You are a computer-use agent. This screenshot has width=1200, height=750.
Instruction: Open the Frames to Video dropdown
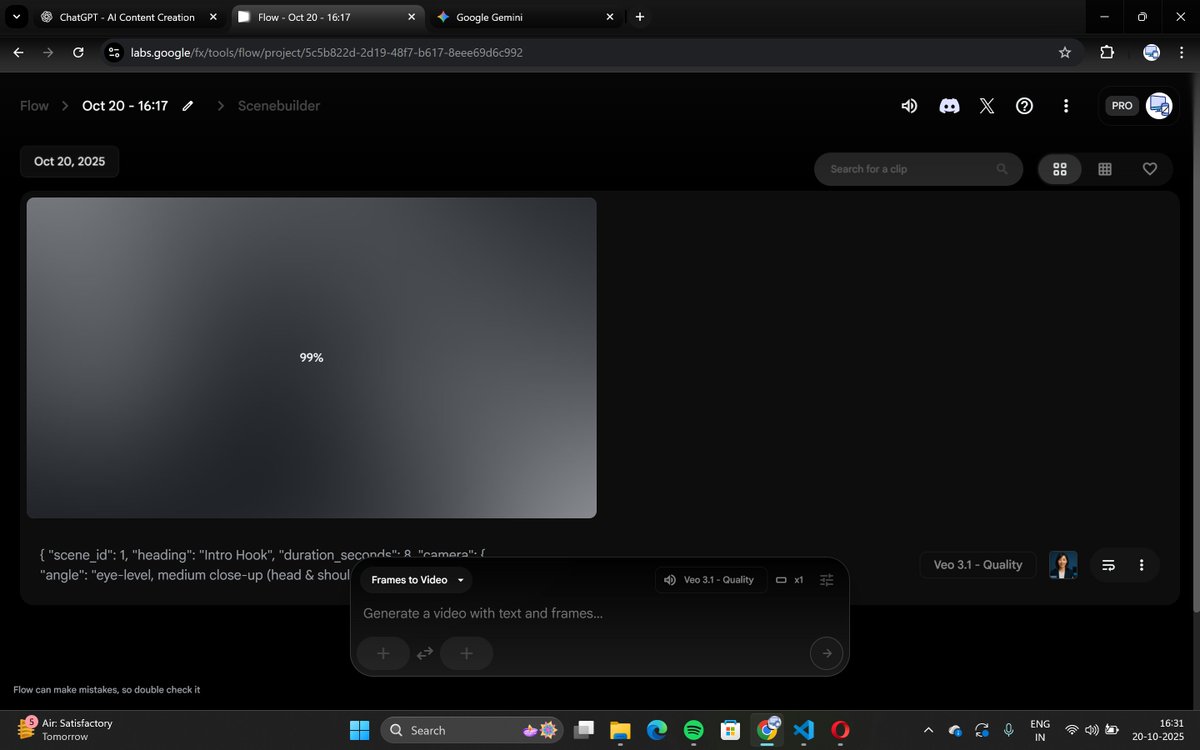click(415, 580)
